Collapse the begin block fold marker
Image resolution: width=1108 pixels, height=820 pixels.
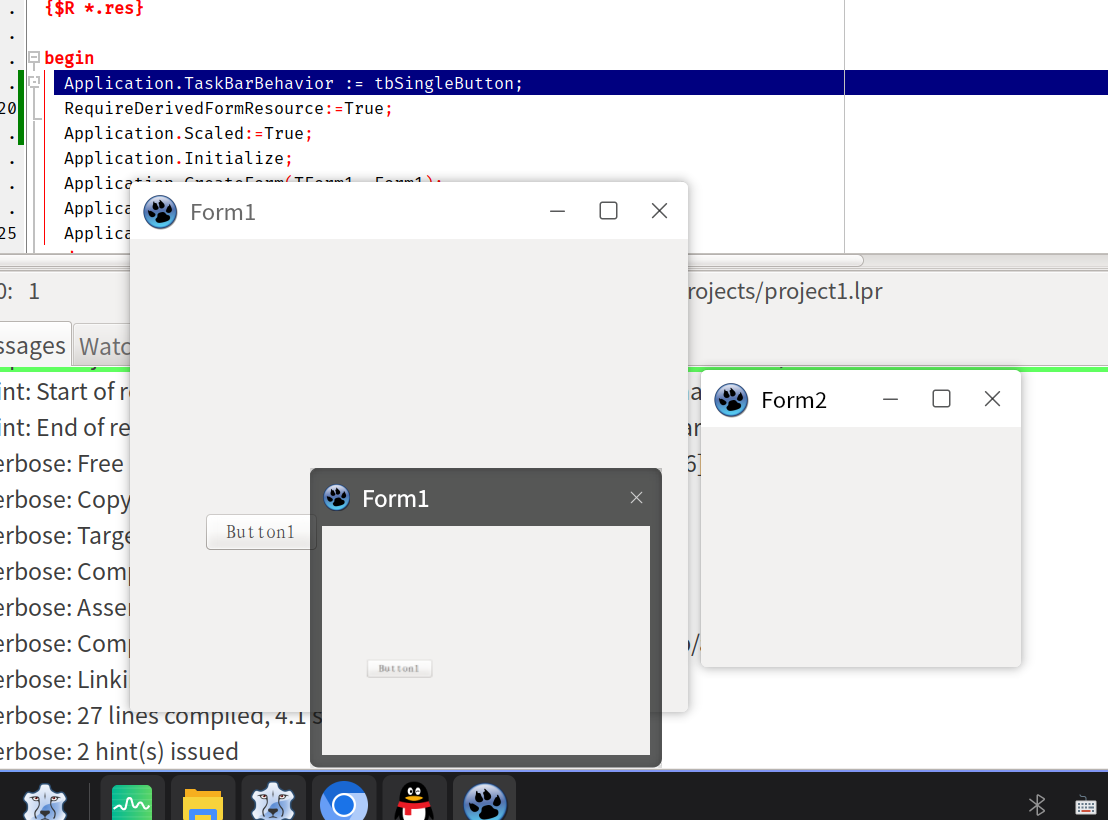33,57
